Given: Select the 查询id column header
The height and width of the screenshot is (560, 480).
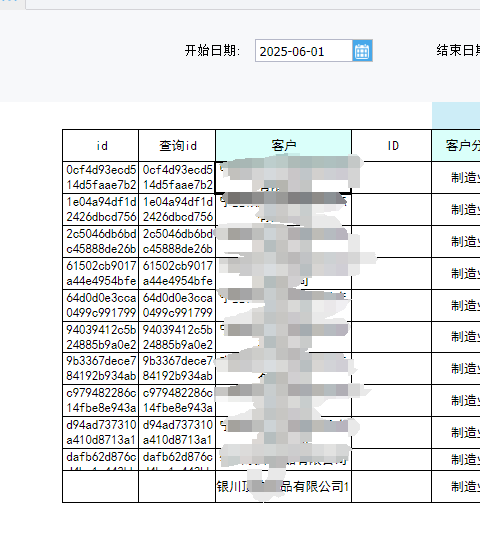Looking at the screenshot, I should tap(177, 145).
